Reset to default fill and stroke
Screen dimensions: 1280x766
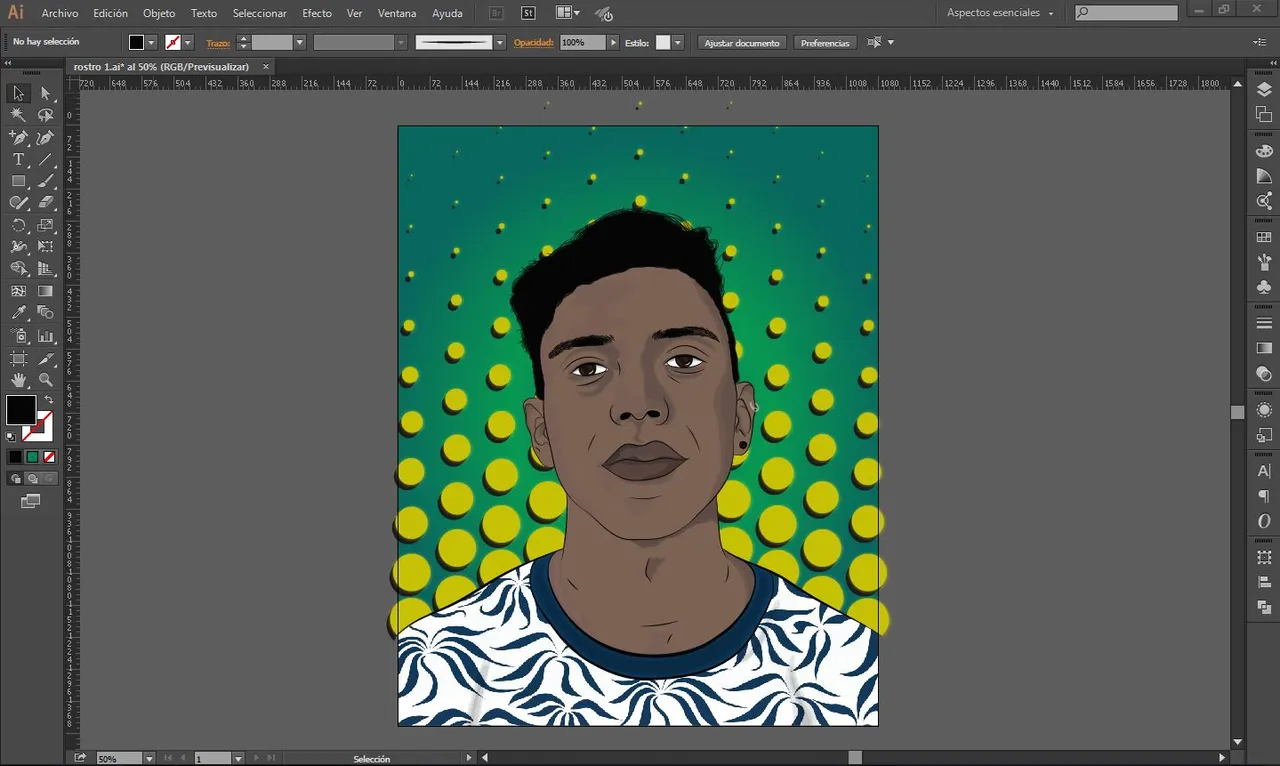11,436
